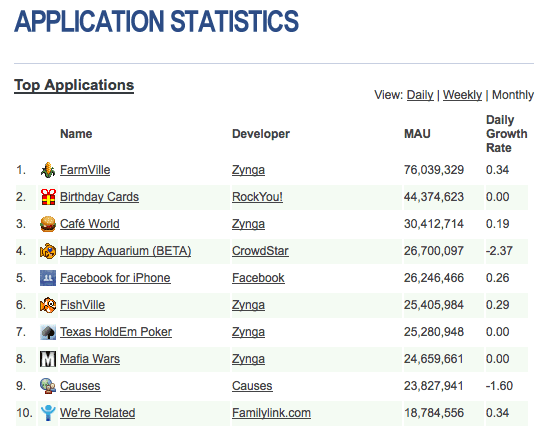545x435 pixels.
Task: Select the MAU value 30,412,714
Action: click(434, 224)
